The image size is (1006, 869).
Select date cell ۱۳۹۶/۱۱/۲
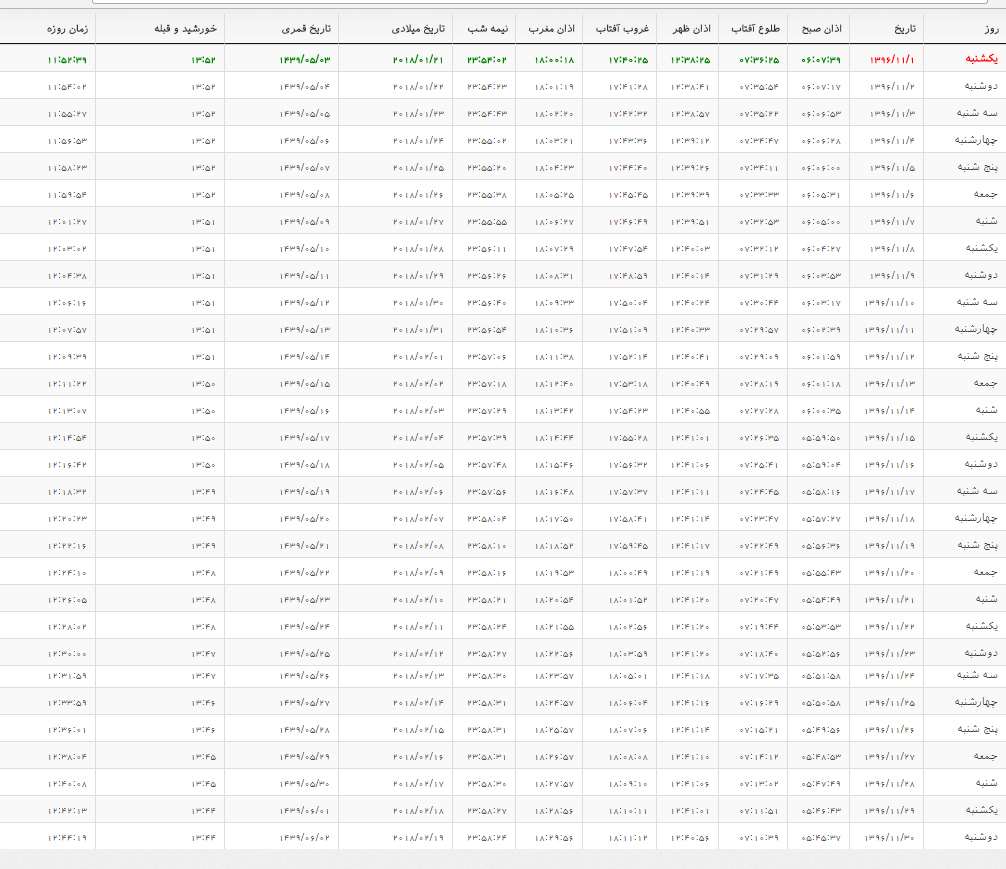(892, 87)
